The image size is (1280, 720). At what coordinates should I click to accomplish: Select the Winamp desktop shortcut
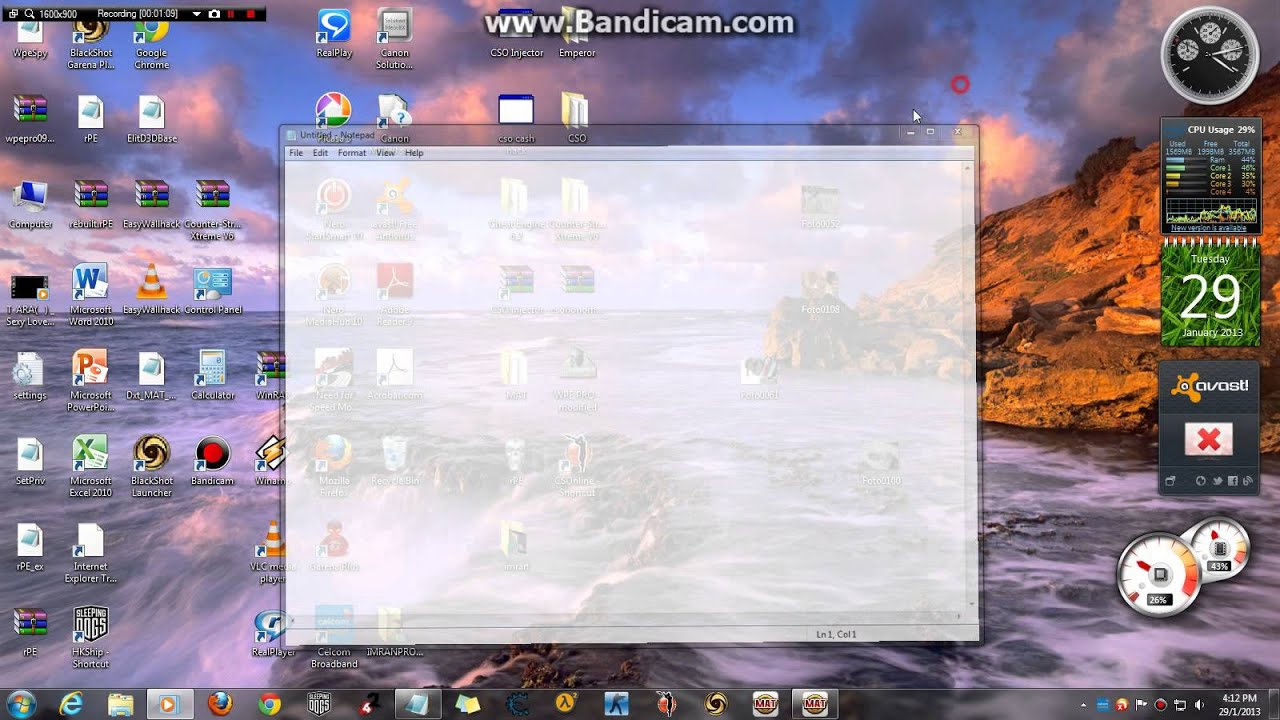tap(270, 461)
